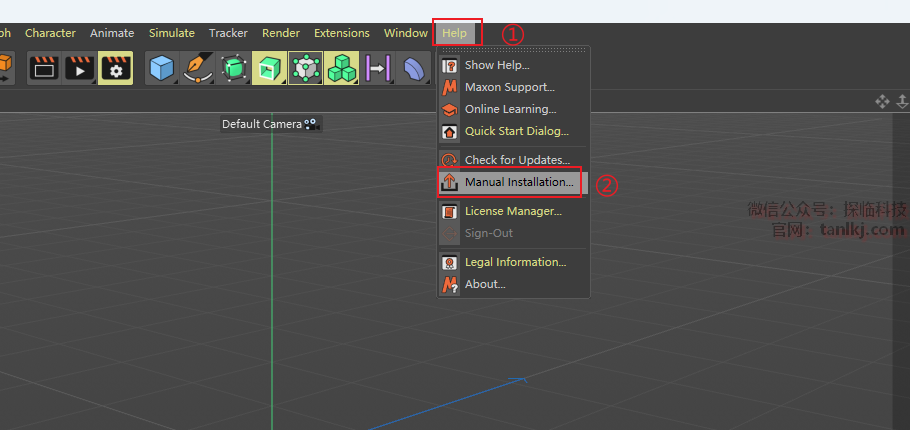The height and width of the screenshot is (430, 910).
Task: Select the Spline Pen tool icon
Action: 196,68
